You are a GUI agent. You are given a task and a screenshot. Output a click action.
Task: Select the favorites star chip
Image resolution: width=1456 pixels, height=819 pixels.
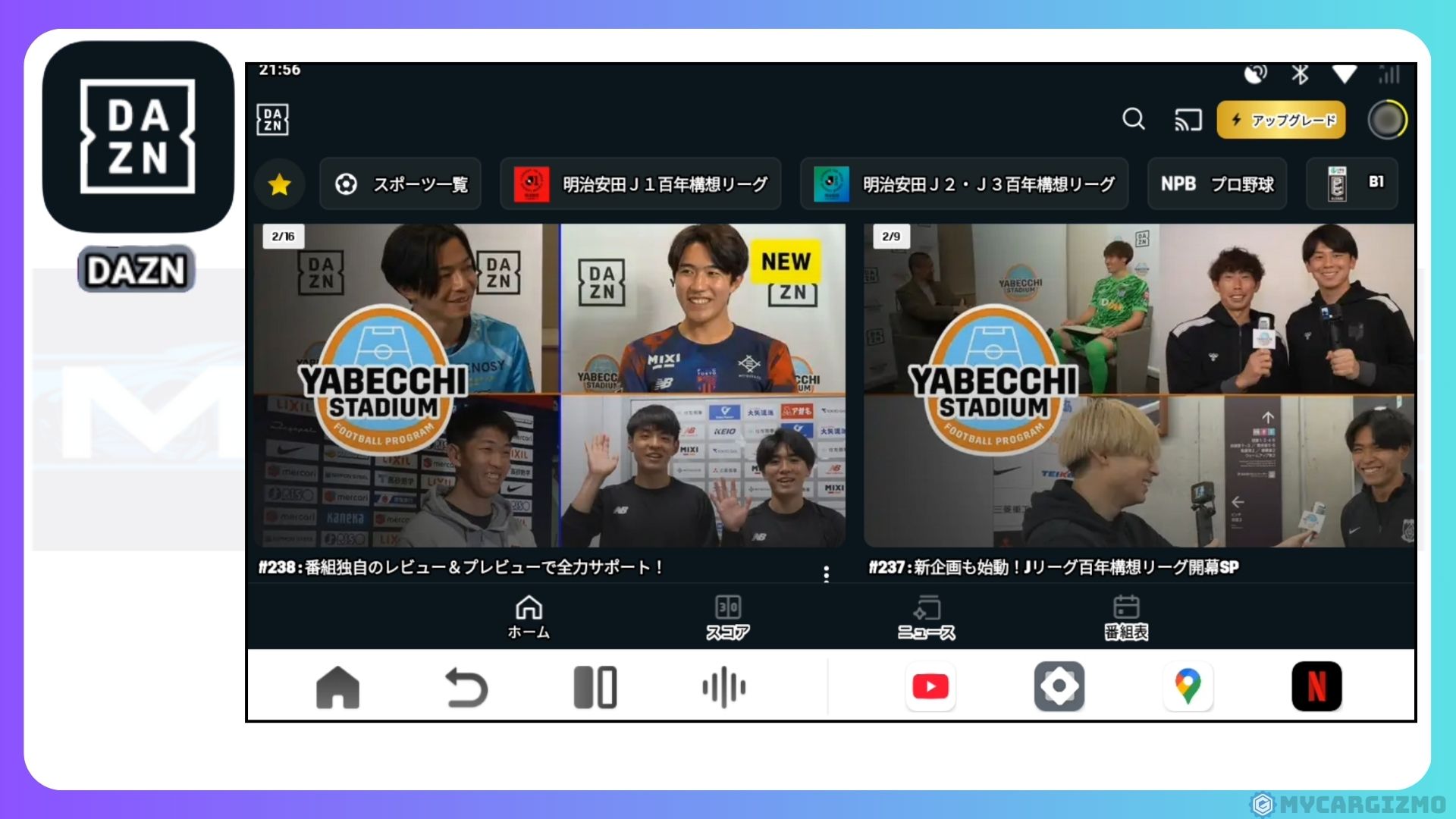pyautogui.click(x=280, y=184)
